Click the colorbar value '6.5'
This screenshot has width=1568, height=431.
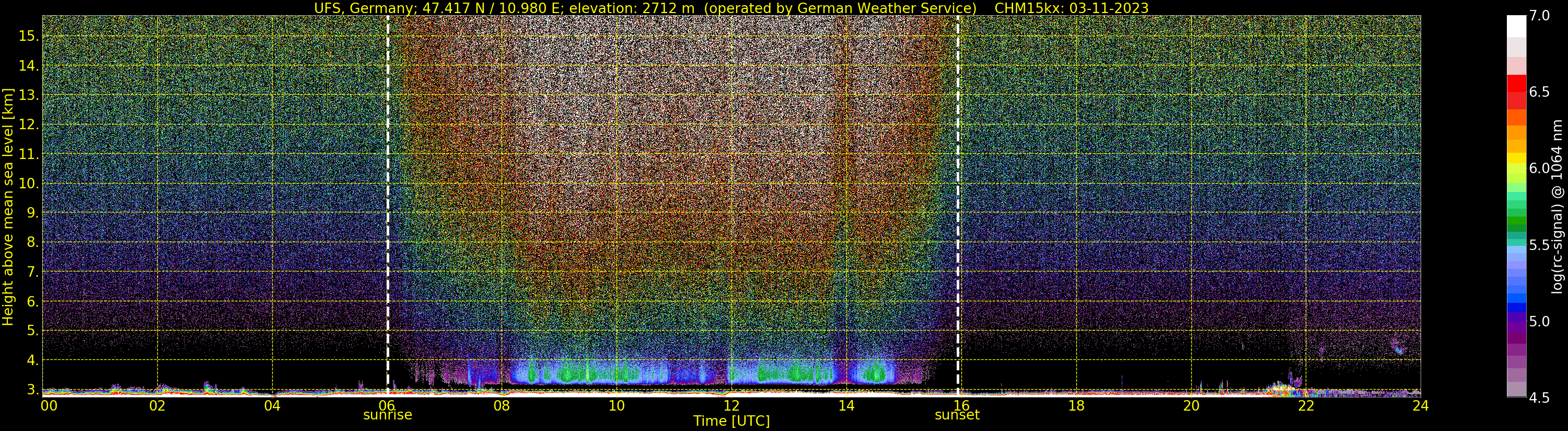click(1538, 92)
